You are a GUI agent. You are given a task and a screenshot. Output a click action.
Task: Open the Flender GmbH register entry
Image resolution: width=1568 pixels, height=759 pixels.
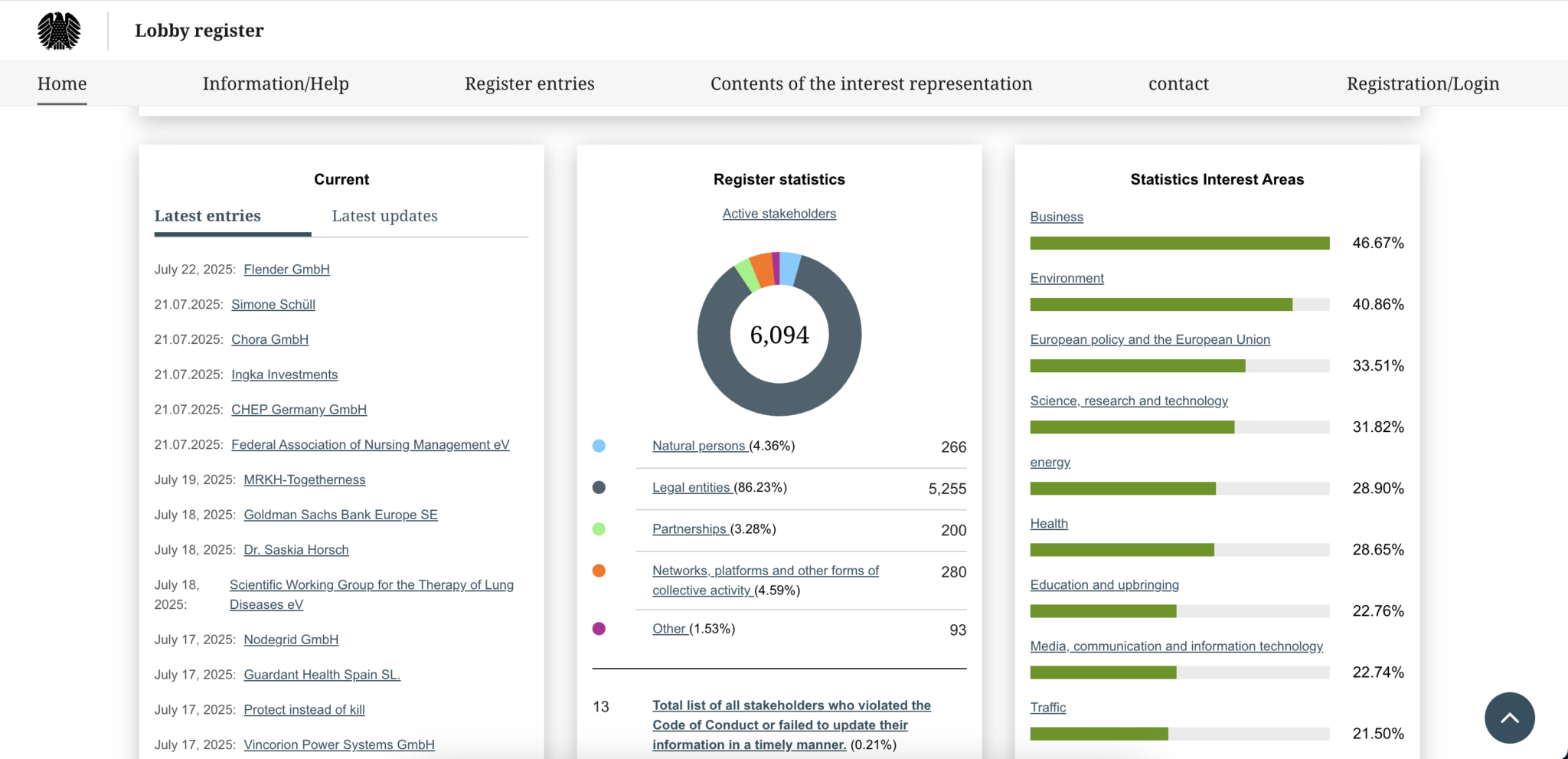point(286,269)
